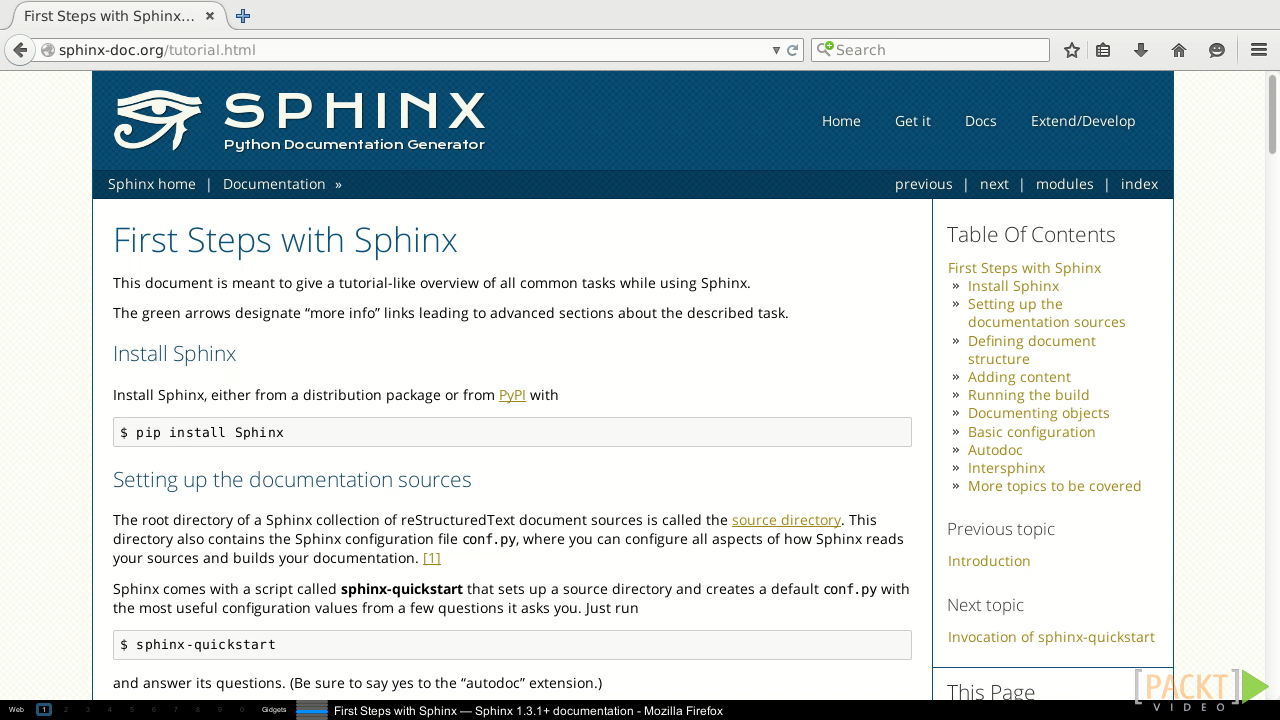This screenshot has width=1280, height=720.
Task: Open Invocation of sphinx-quickstart link
Action: pyautogui.click(x=1051, y=637)
